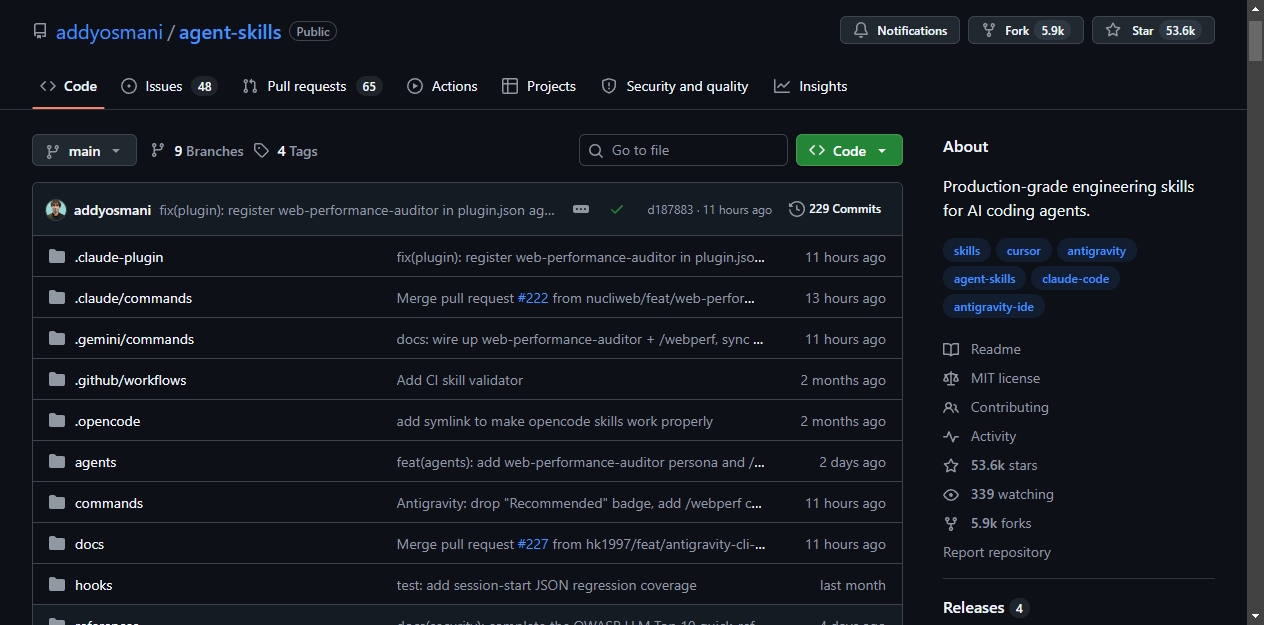Screen dimensions: 1264x625
Task: Click the tag icon next to 4 Tags
Action: [261, 151]
